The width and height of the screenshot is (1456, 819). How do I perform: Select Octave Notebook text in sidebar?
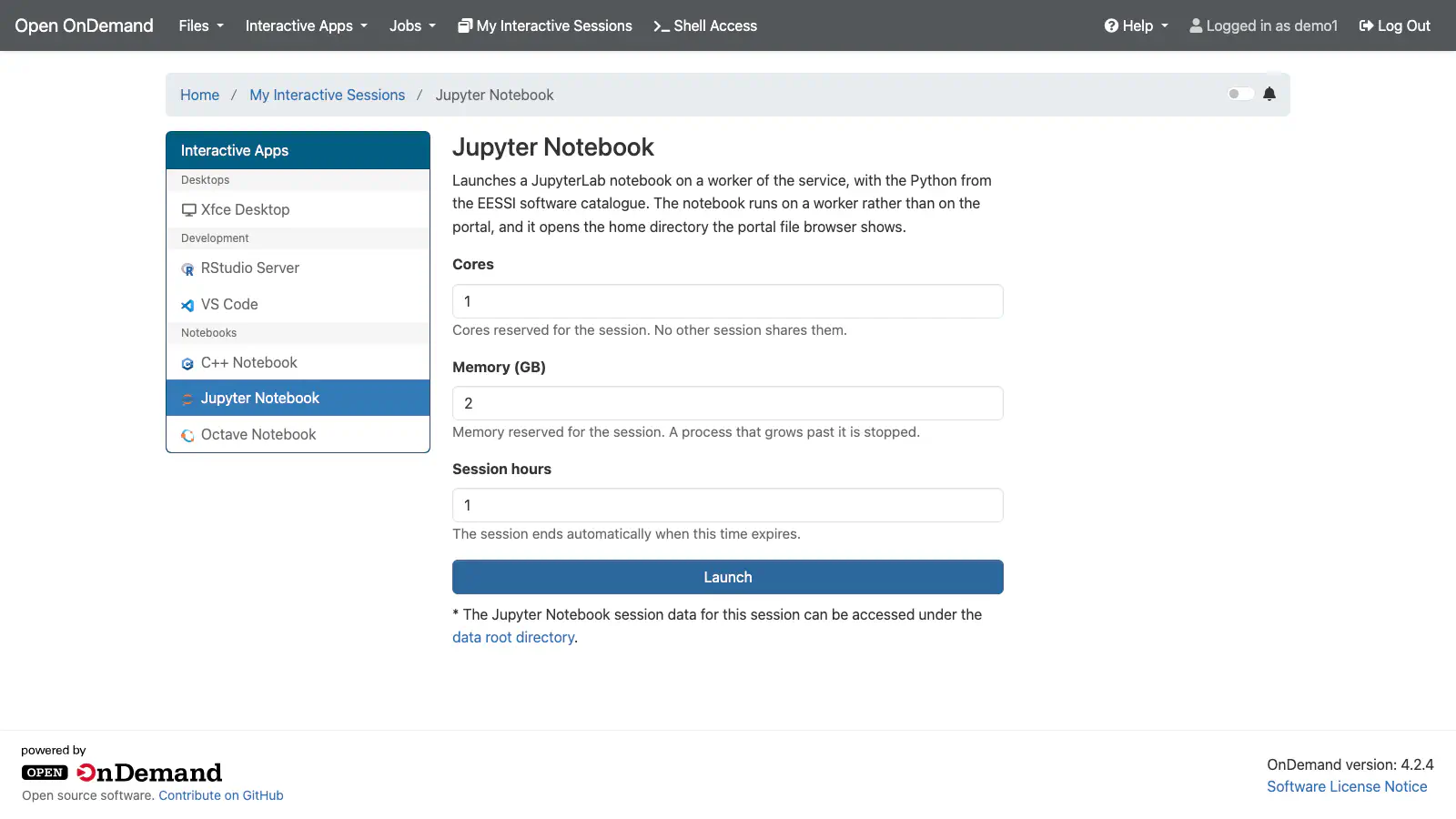(x=258, y=434)
